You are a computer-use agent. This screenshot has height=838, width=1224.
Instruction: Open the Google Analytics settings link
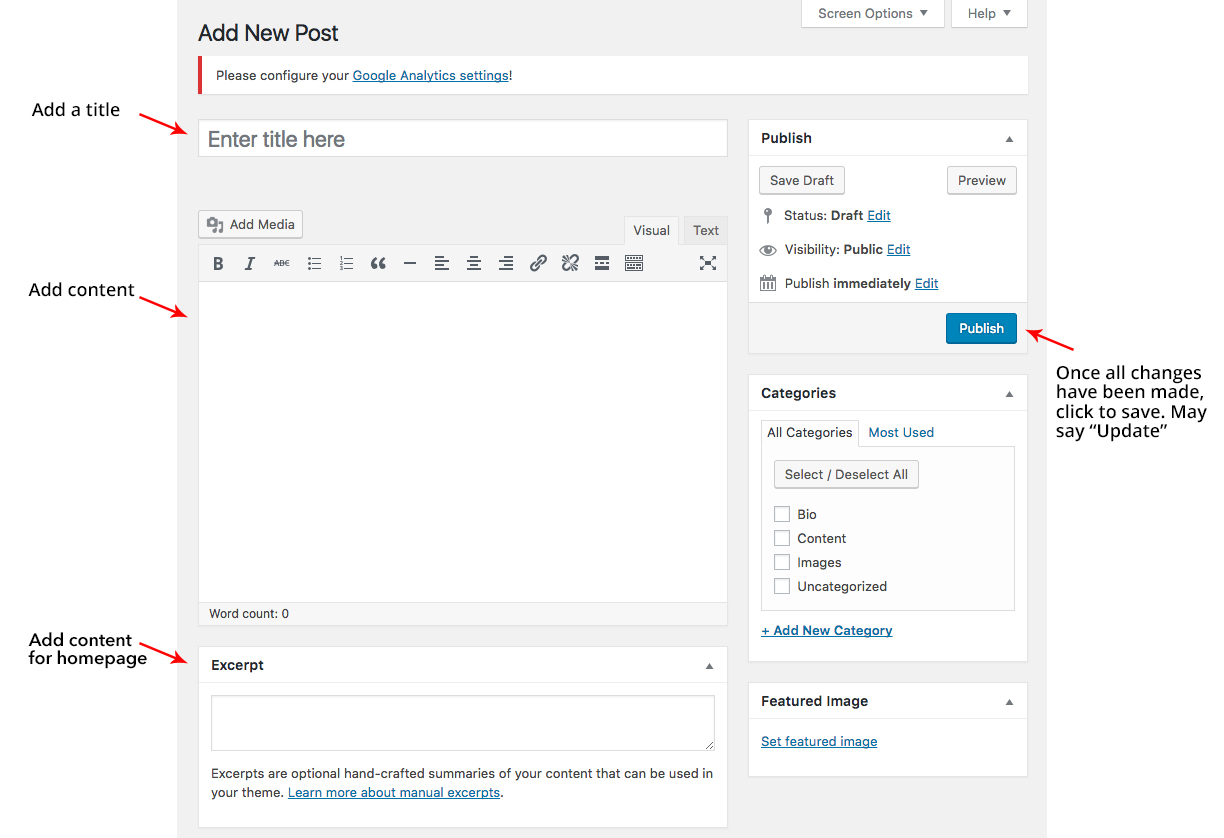pyautogui.click(x=430, y=75)
